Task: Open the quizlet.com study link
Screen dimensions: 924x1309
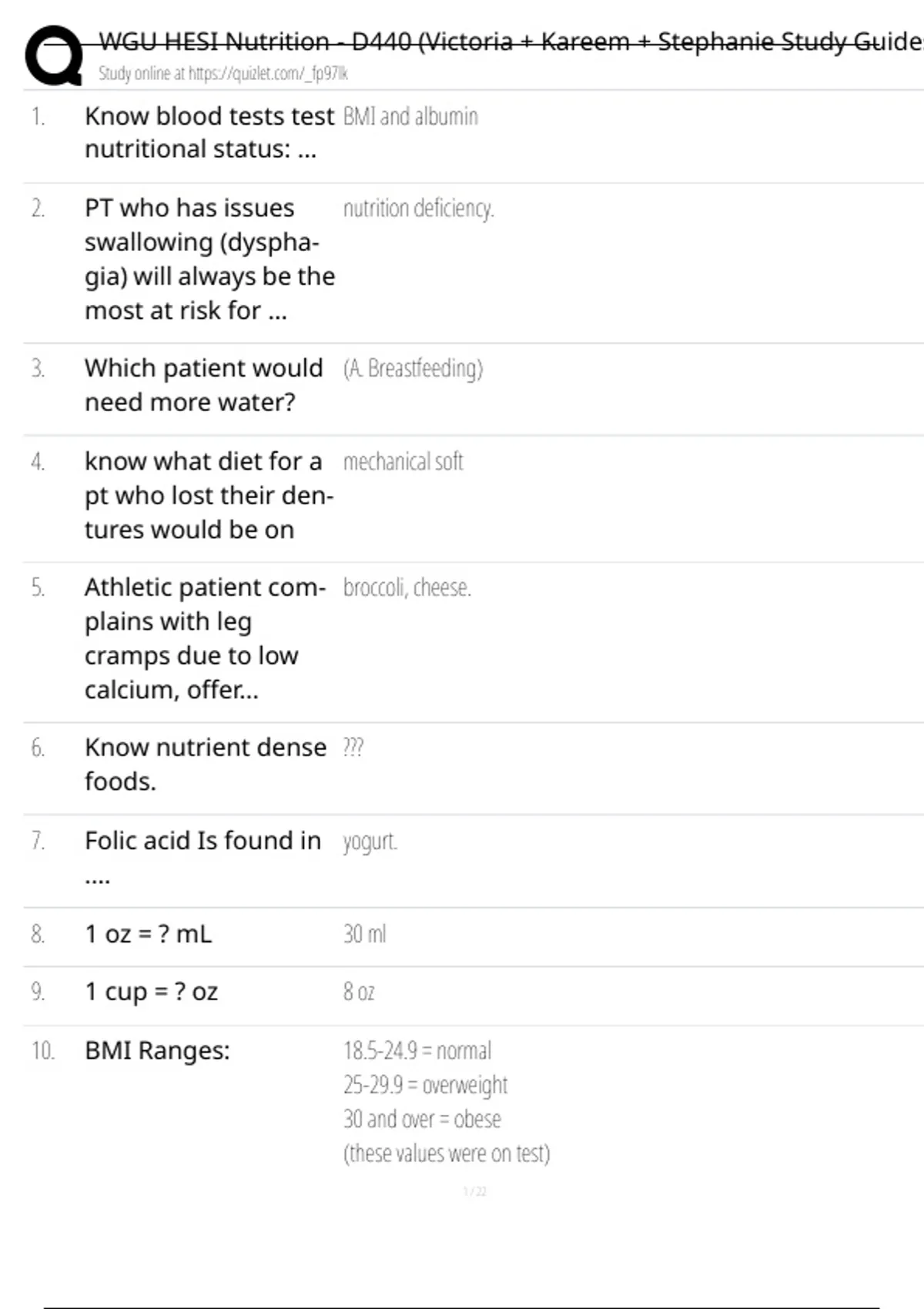Action: click(223, 74)
